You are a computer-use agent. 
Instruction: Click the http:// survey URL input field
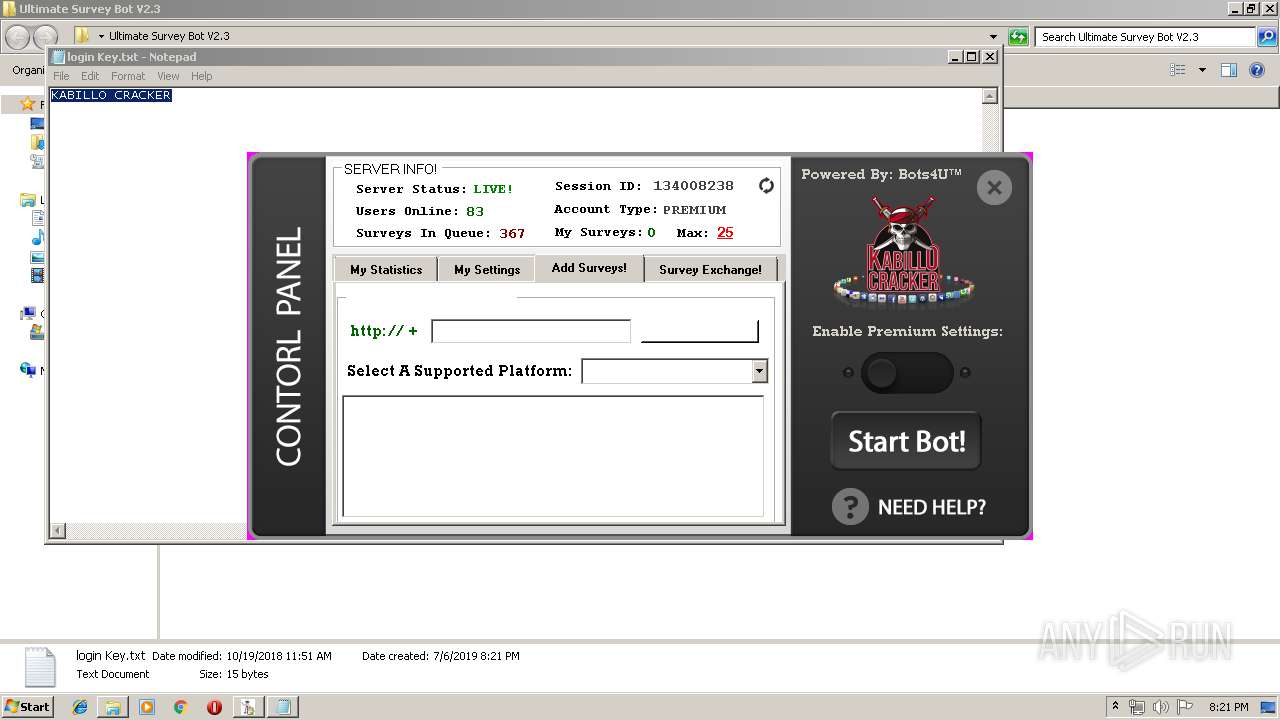(531, 331)
